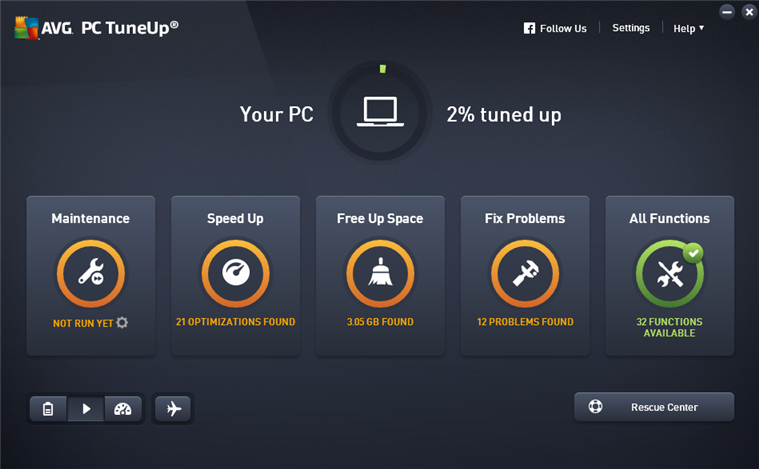Open the Rescue Center button
Screen dimensions: 759x469
pos(654,407)
